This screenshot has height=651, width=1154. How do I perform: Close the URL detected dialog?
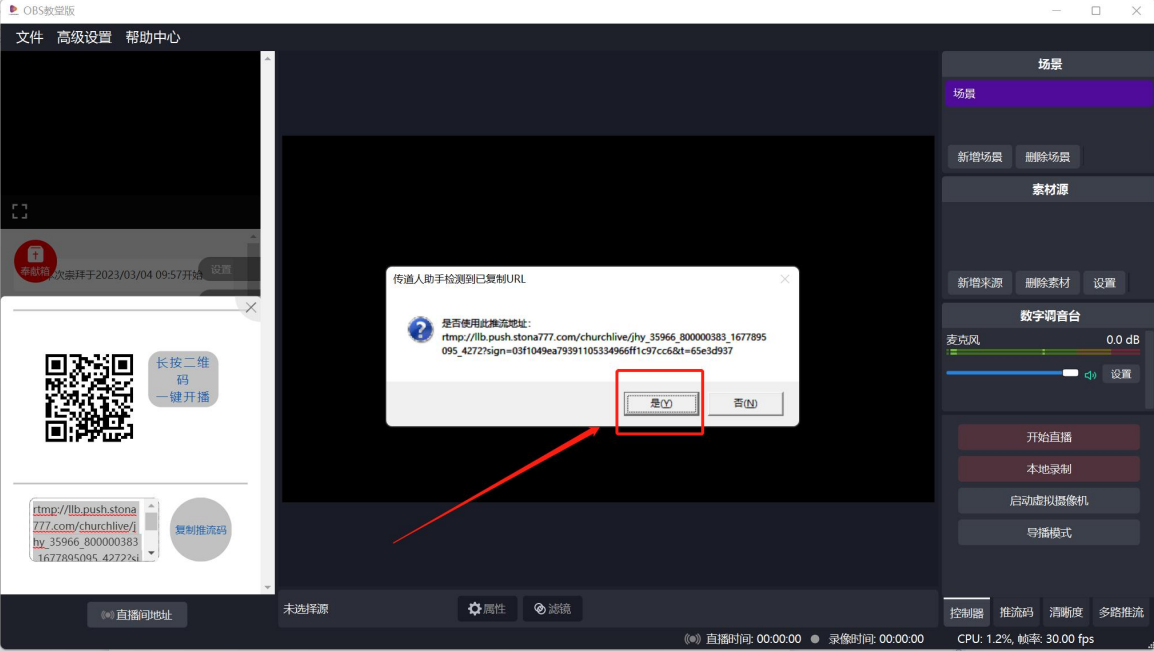click(x=784, y=279)
